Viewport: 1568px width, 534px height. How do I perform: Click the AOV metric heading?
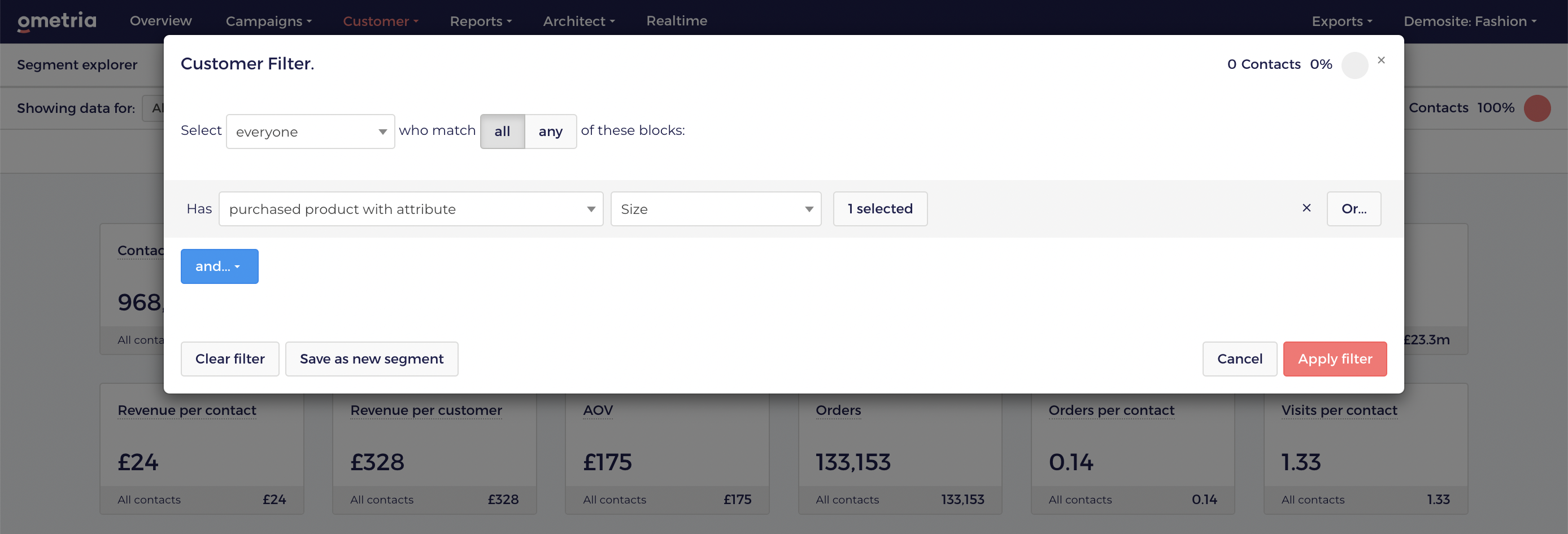[598, 410]
